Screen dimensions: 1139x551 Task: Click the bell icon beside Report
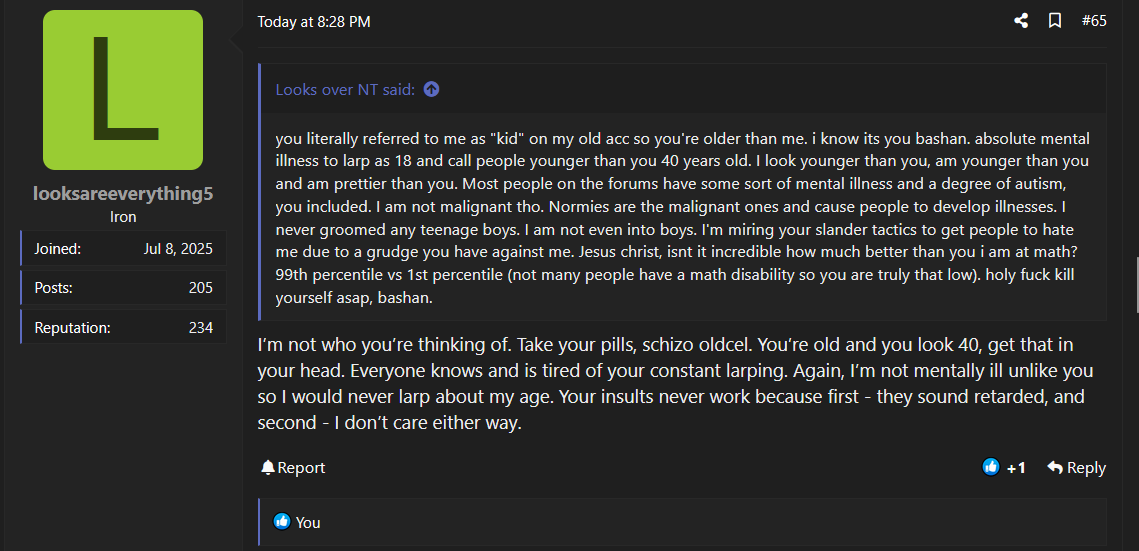pyautogui.click(x=268, y=468)
